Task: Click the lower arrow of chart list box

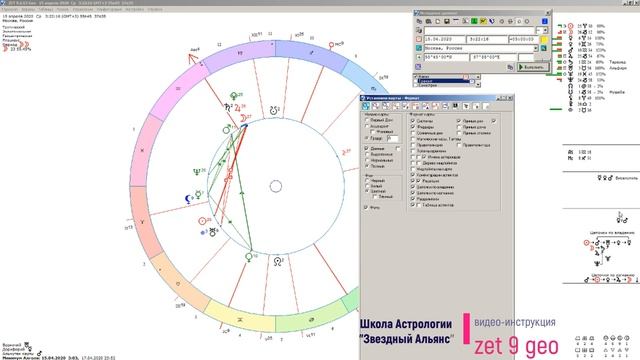Action: (x=478, y=84)
